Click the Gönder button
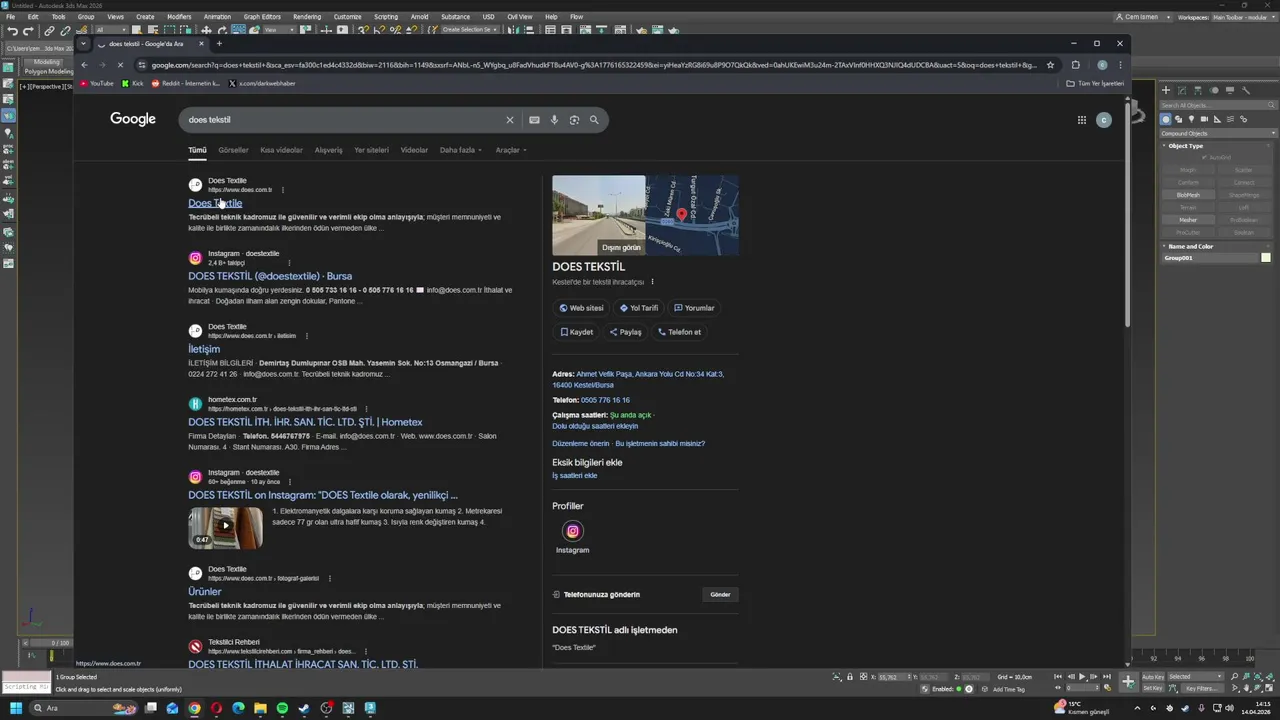Screen dimensions: 1280x720 click(x=720, y=594)
